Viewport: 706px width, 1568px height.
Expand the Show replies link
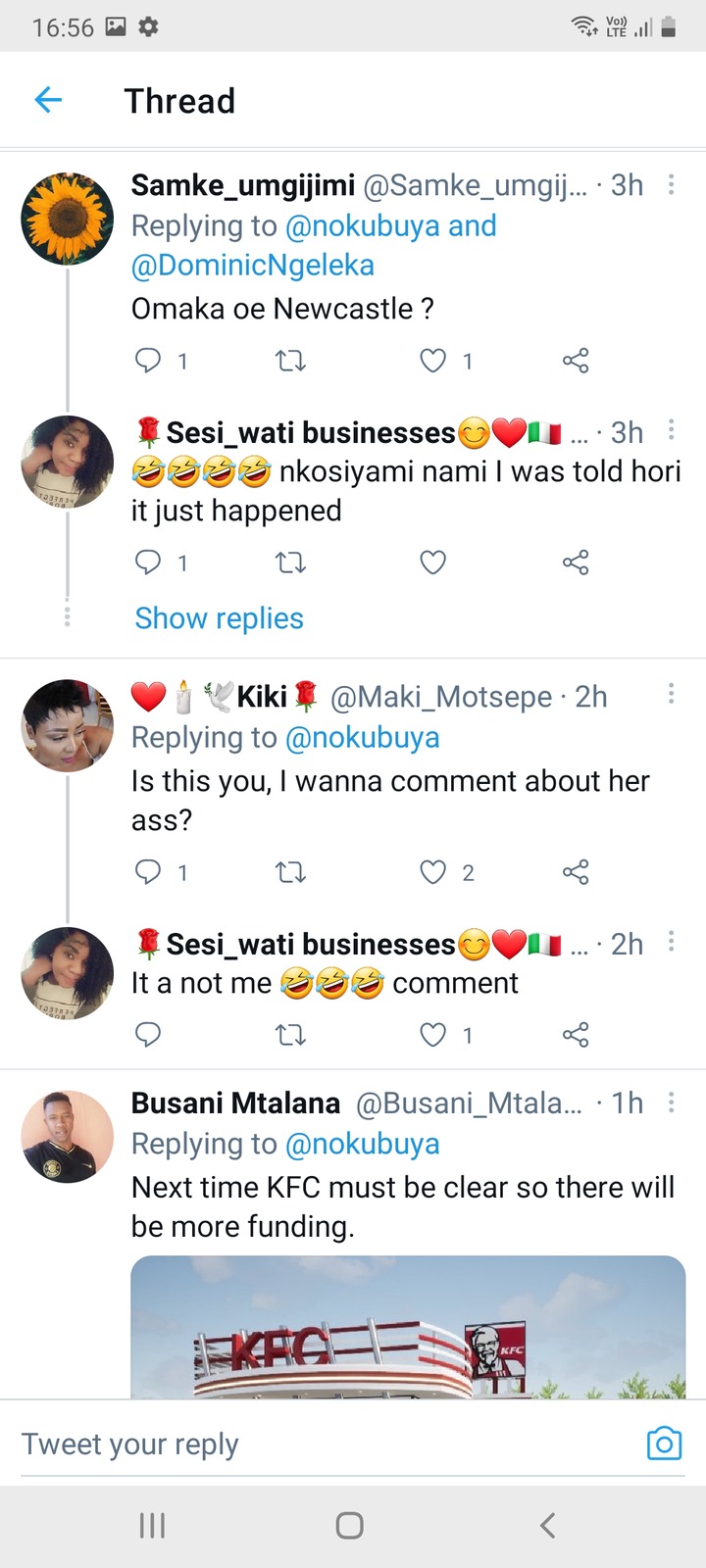pos(219,618)
